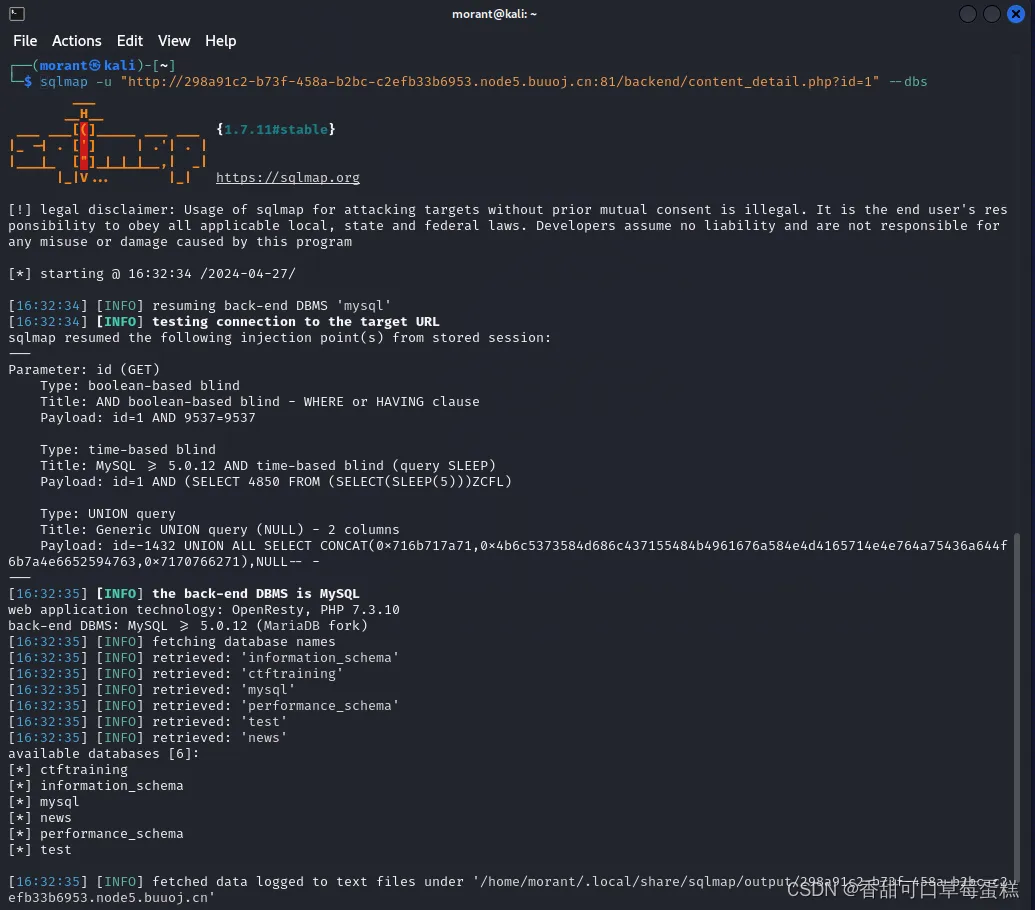1035x910 pixels.
Task: Click 'Type: boolean-based blind' line
Action: tap(140, 385)
